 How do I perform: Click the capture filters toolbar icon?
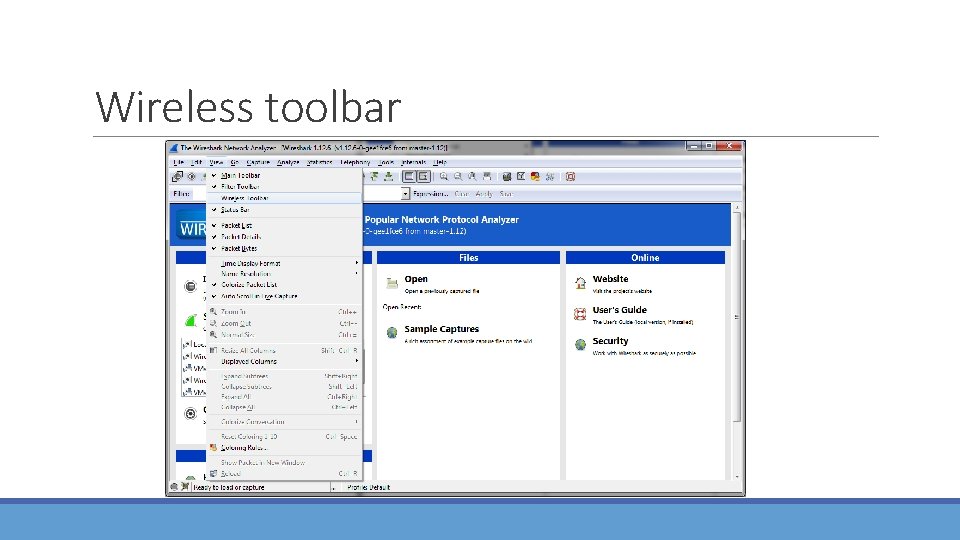pyautogui.click(x=507, y=176)
